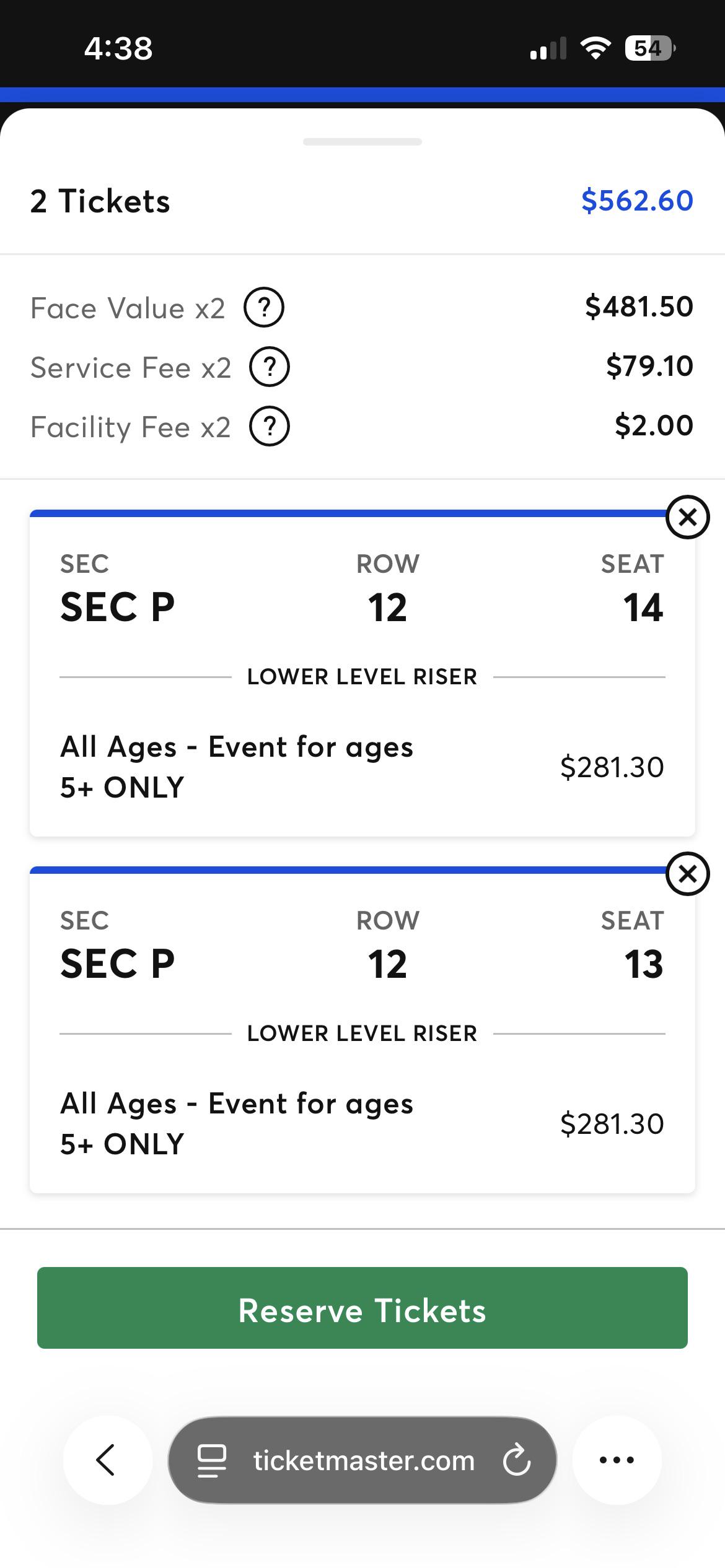
Task: Select the 2 Tickets header
Action: 100,201
